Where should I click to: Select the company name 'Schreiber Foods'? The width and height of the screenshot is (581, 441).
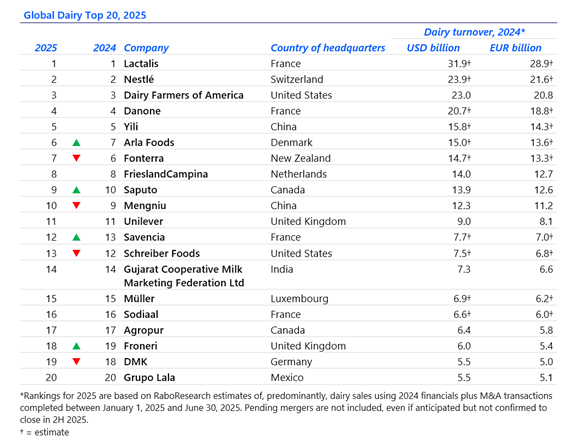(162, 253)
